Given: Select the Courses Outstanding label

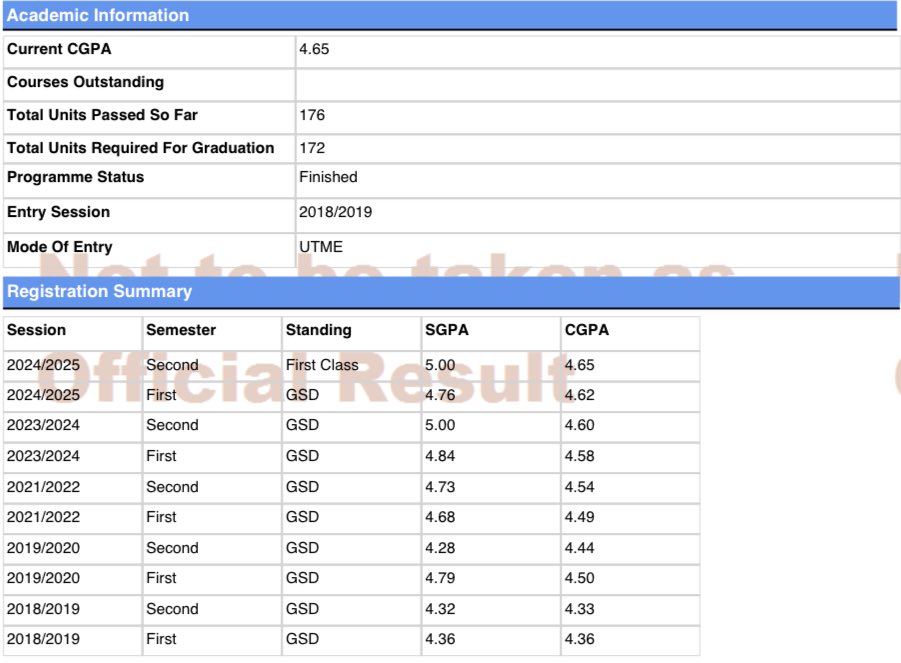Looking at the screenshot, I should [86, 82].
